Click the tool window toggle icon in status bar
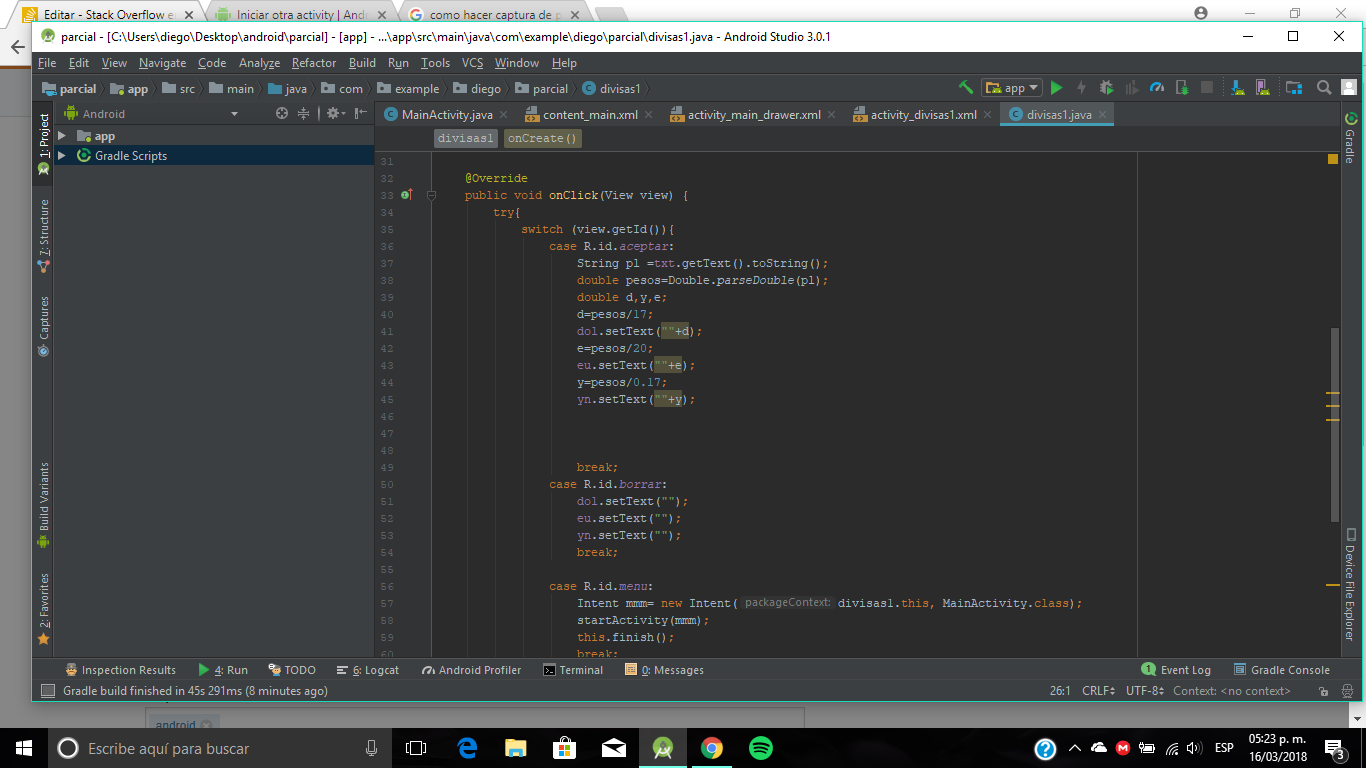The image size is (1366, 768). pos(47,691)
